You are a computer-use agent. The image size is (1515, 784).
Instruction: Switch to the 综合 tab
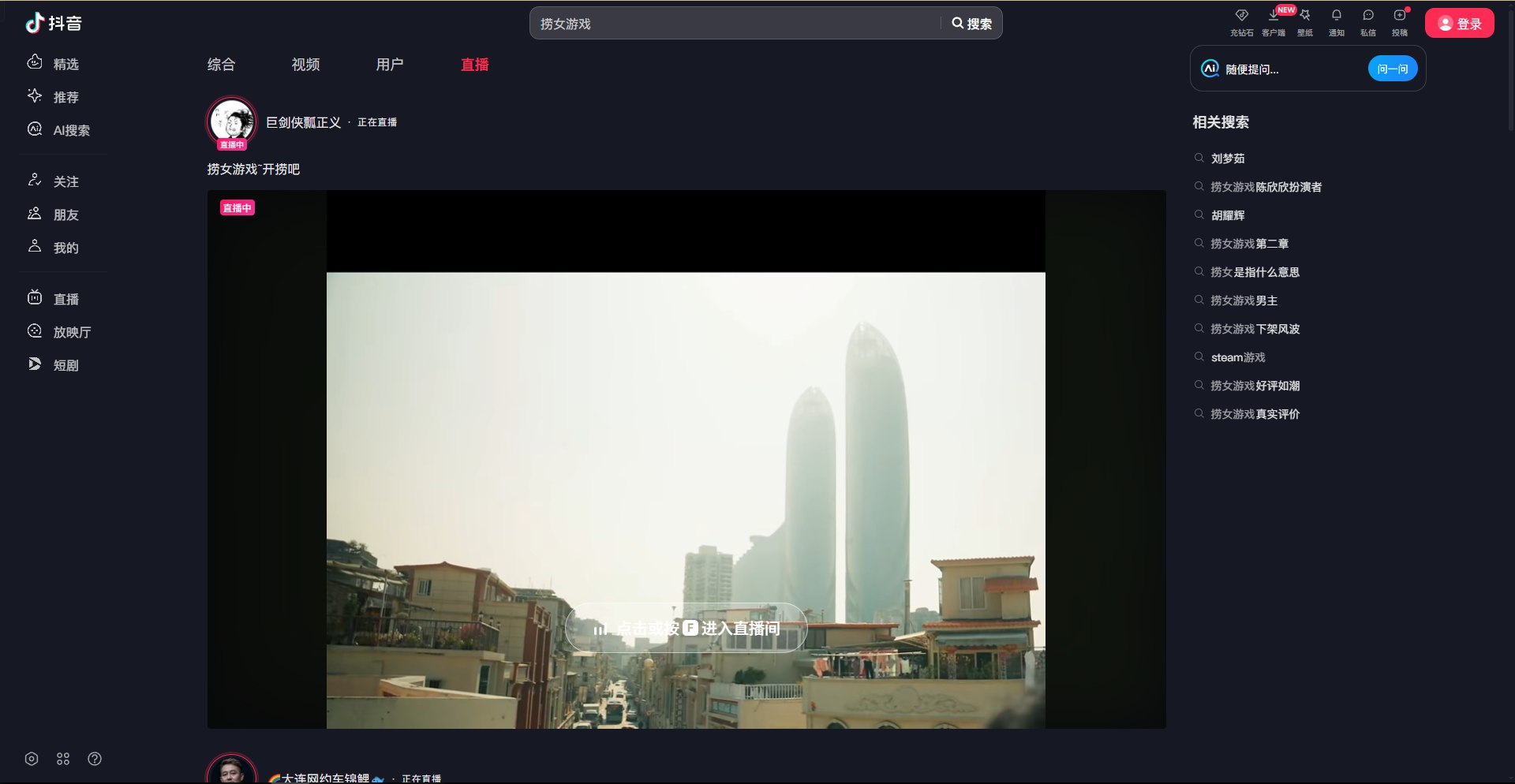point(221,65)
